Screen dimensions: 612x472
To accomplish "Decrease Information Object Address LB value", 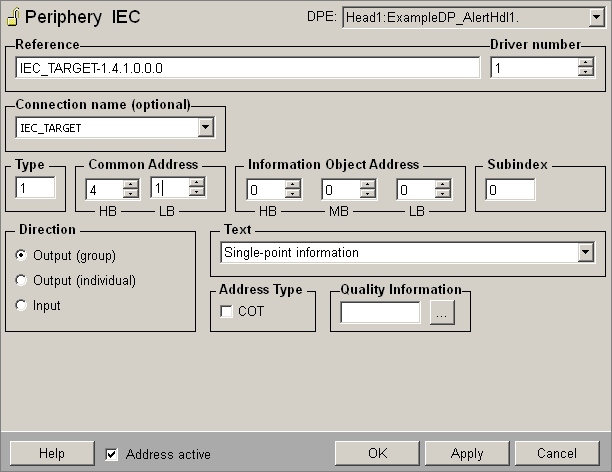I will tap(443, 193).
